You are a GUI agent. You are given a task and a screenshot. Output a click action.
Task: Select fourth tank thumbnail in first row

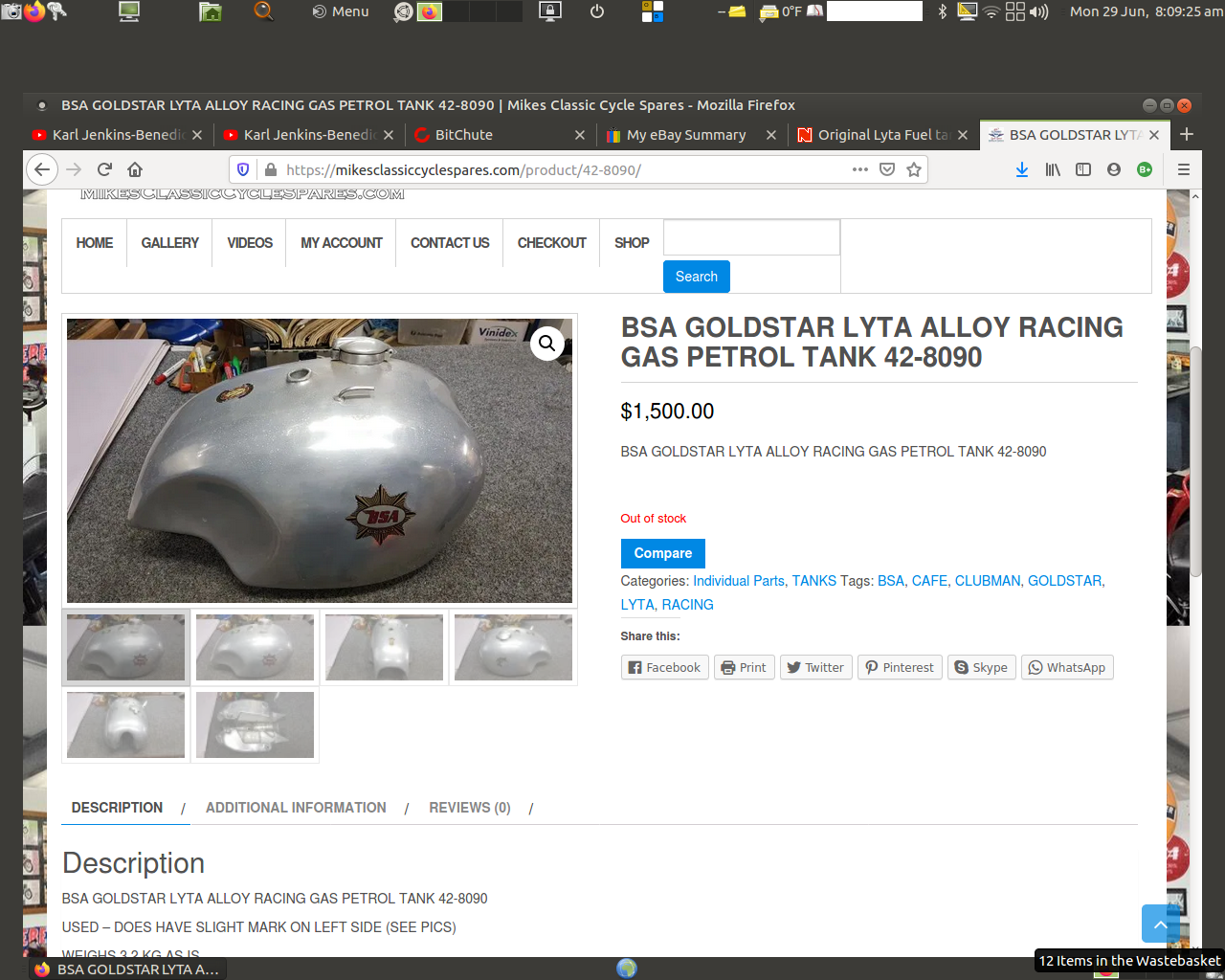click(x=513, y=648)
